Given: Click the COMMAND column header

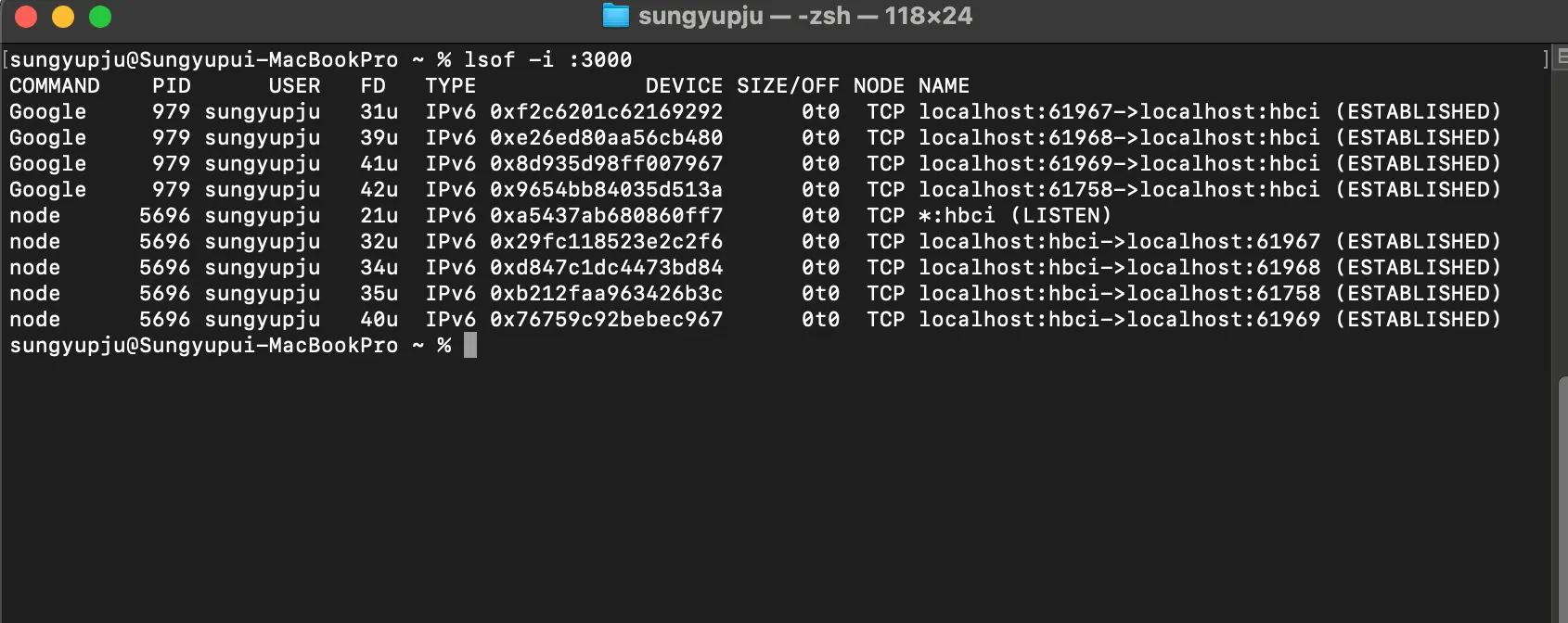Looking at the screenshot, I should pos(55,85).
